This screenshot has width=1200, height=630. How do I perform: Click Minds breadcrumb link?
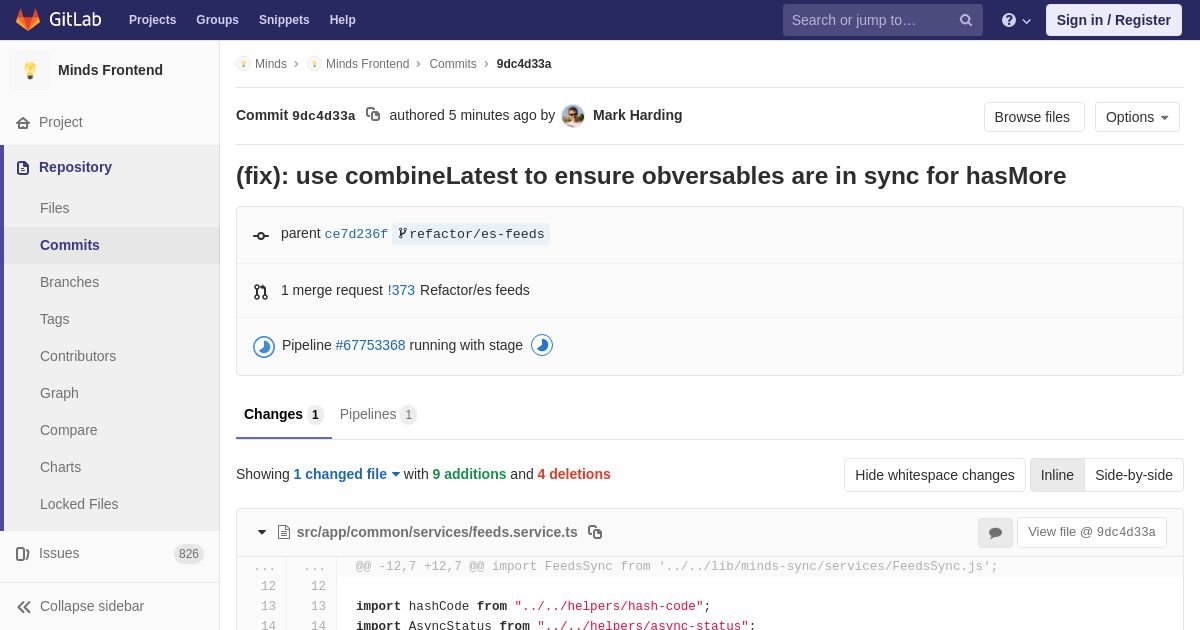pyautogui.click(x=271, y=64)
